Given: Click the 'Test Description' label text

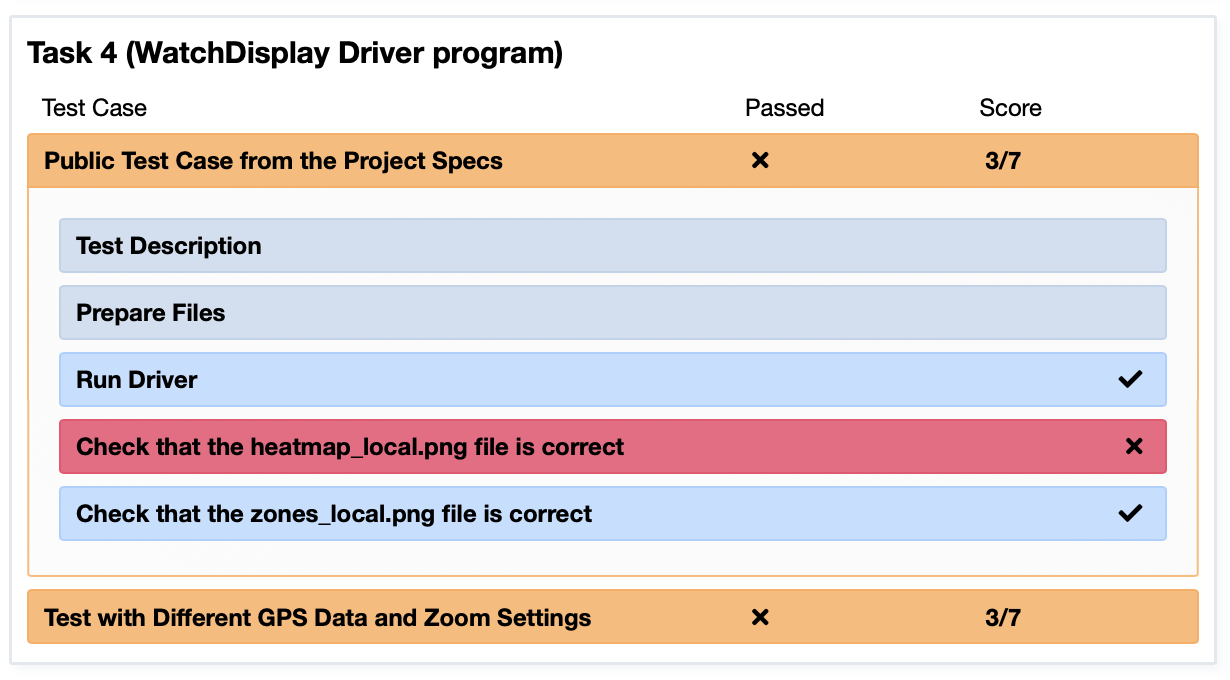Looking at the screenshot, I should 169,246.
